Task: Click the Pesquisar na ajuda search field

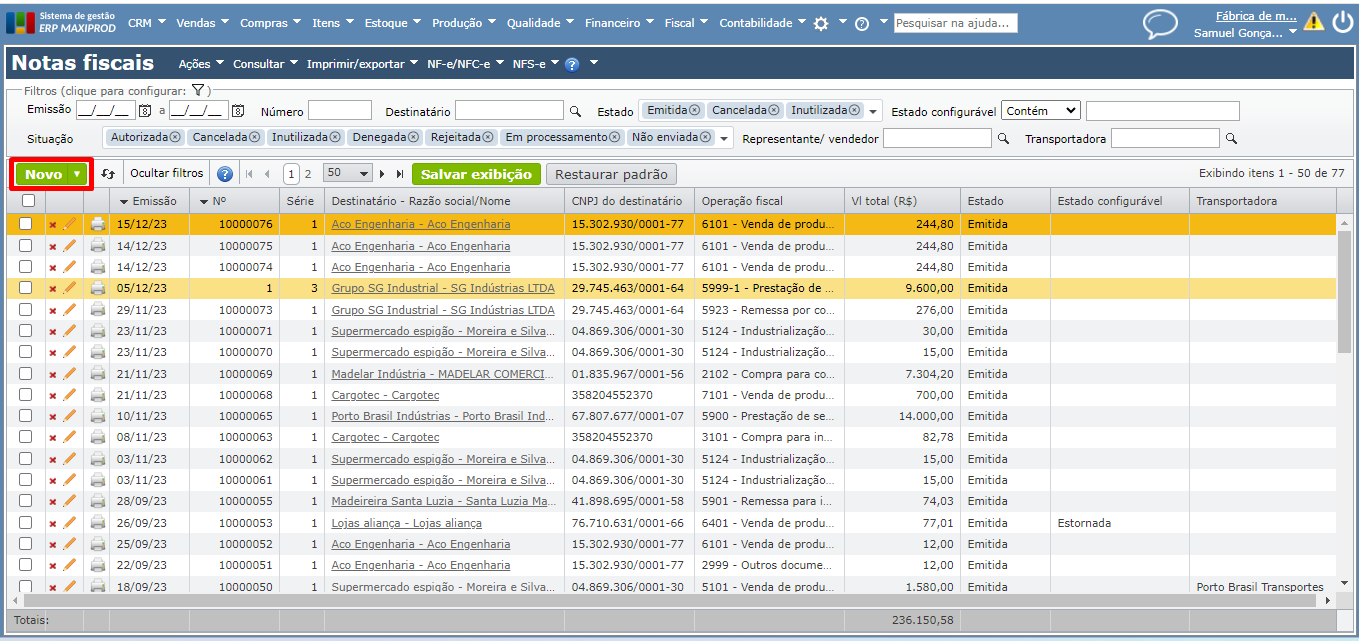Action: tap(955, 23)
